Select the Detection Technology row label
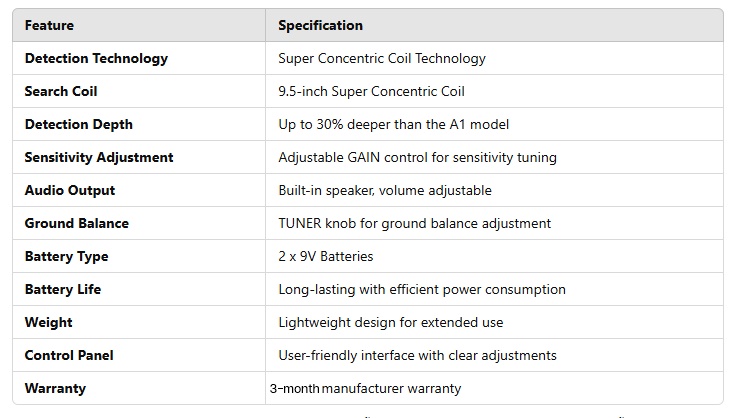This screenshot has height=418, width=741. (96, 58)
